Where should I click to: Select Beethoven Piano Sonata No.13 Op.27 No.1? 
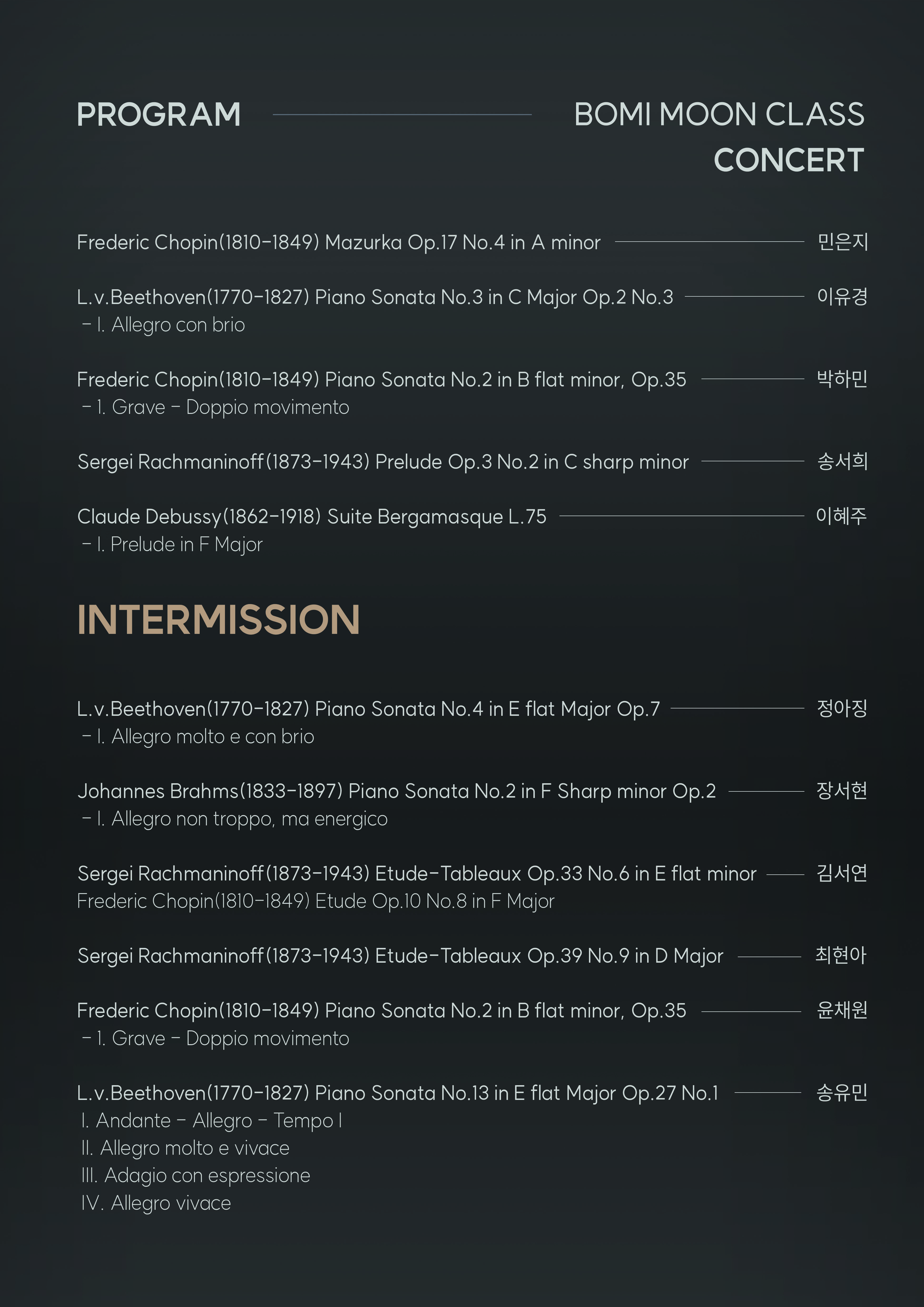(x=398, y=1093)
